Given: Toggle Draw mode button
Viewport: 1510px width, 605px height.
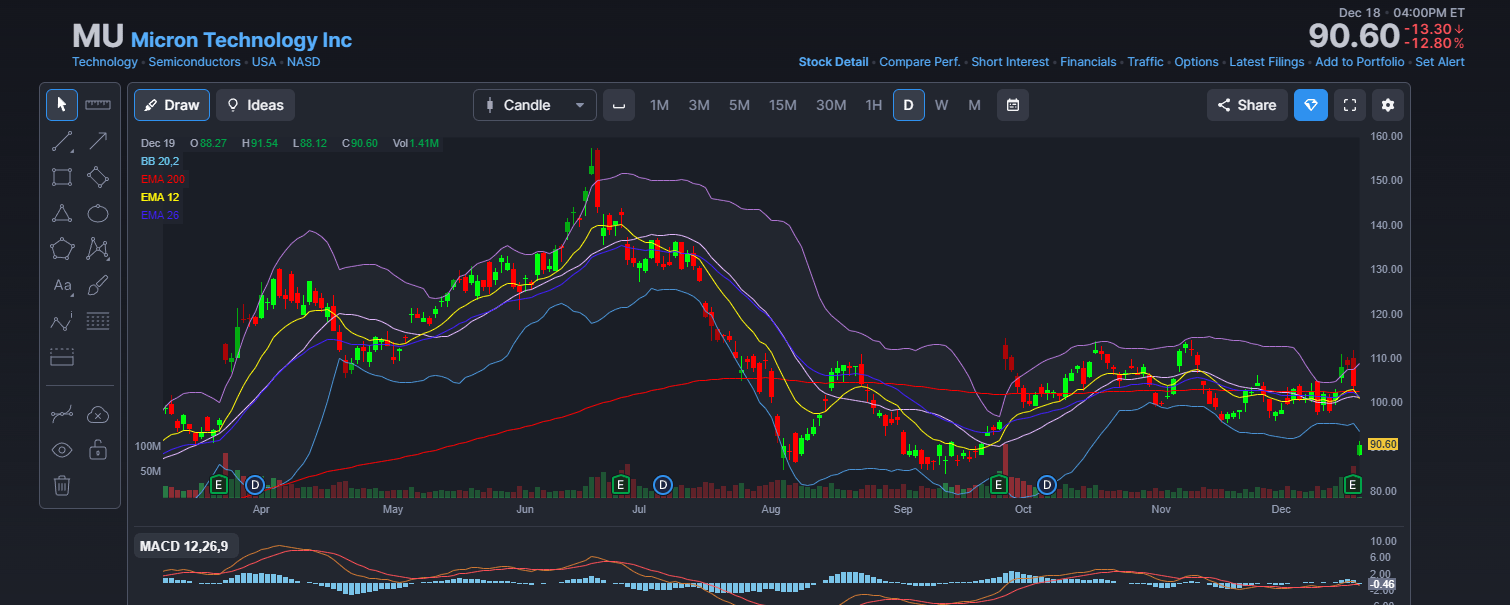Looking at the screenshot, I should click(172, 105).
